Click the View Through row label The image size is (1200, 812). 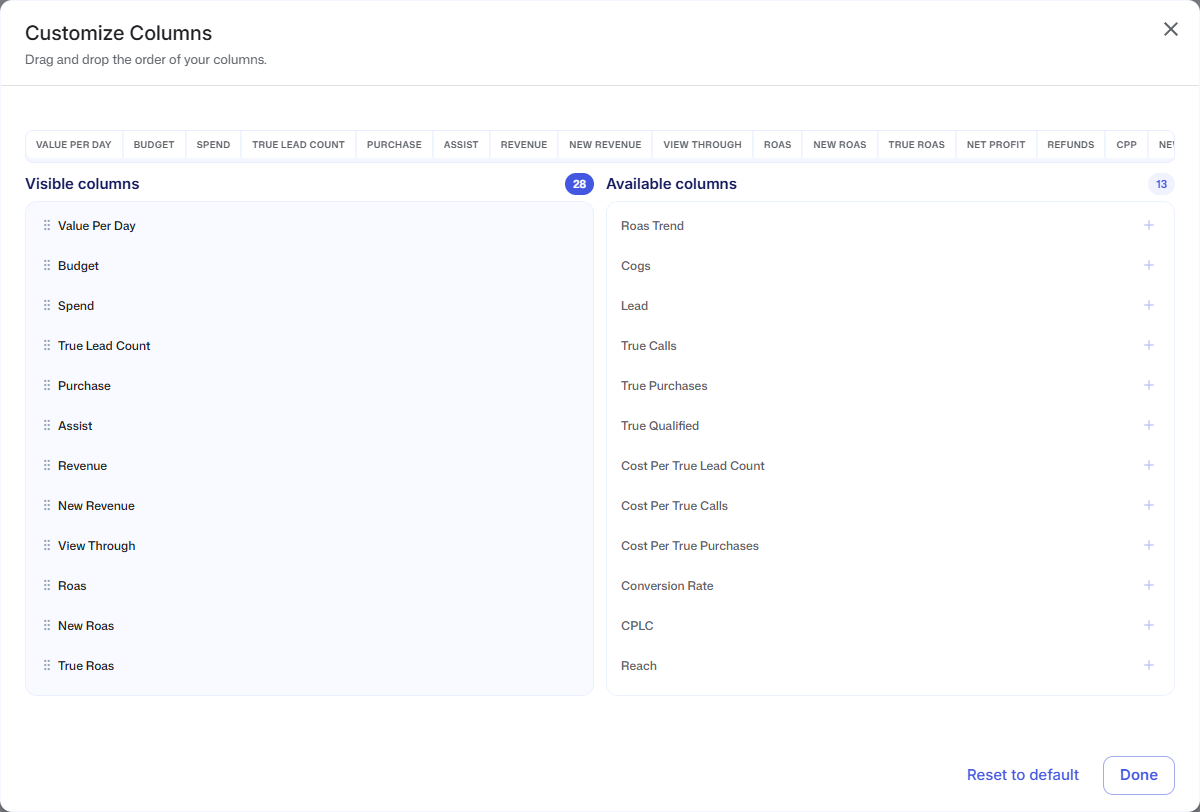point(97,546)
